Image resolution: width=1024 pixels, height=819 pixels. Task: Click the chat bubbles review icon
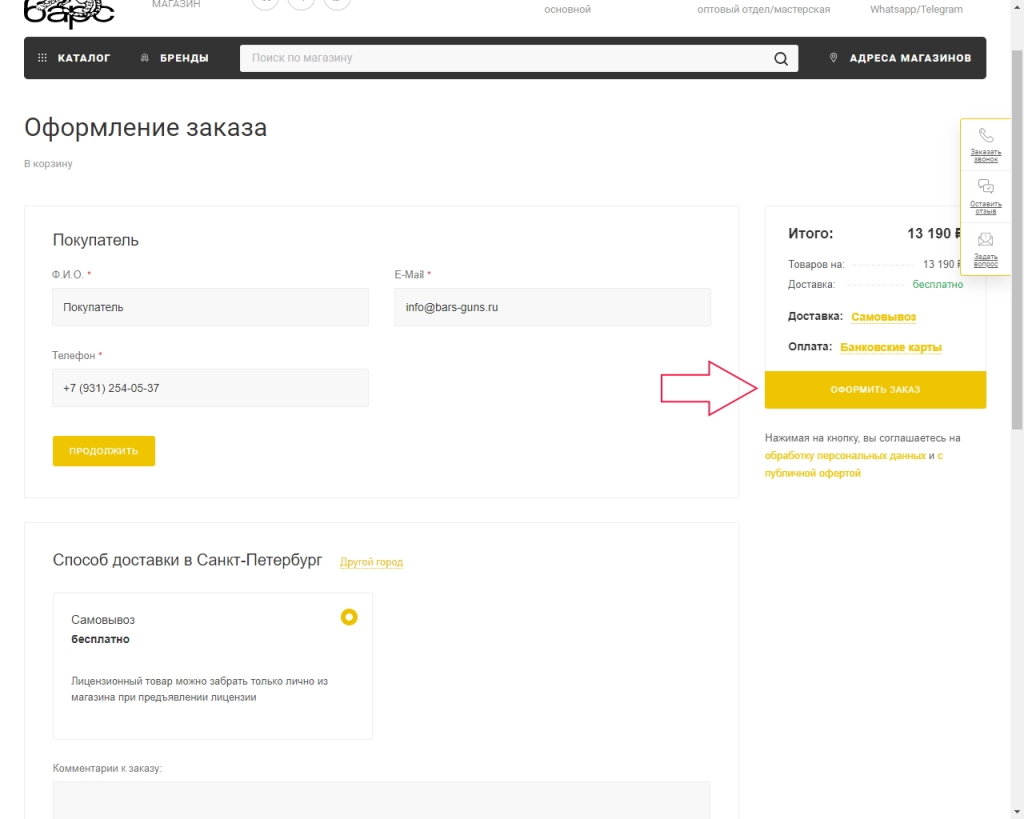click(985, 187)
